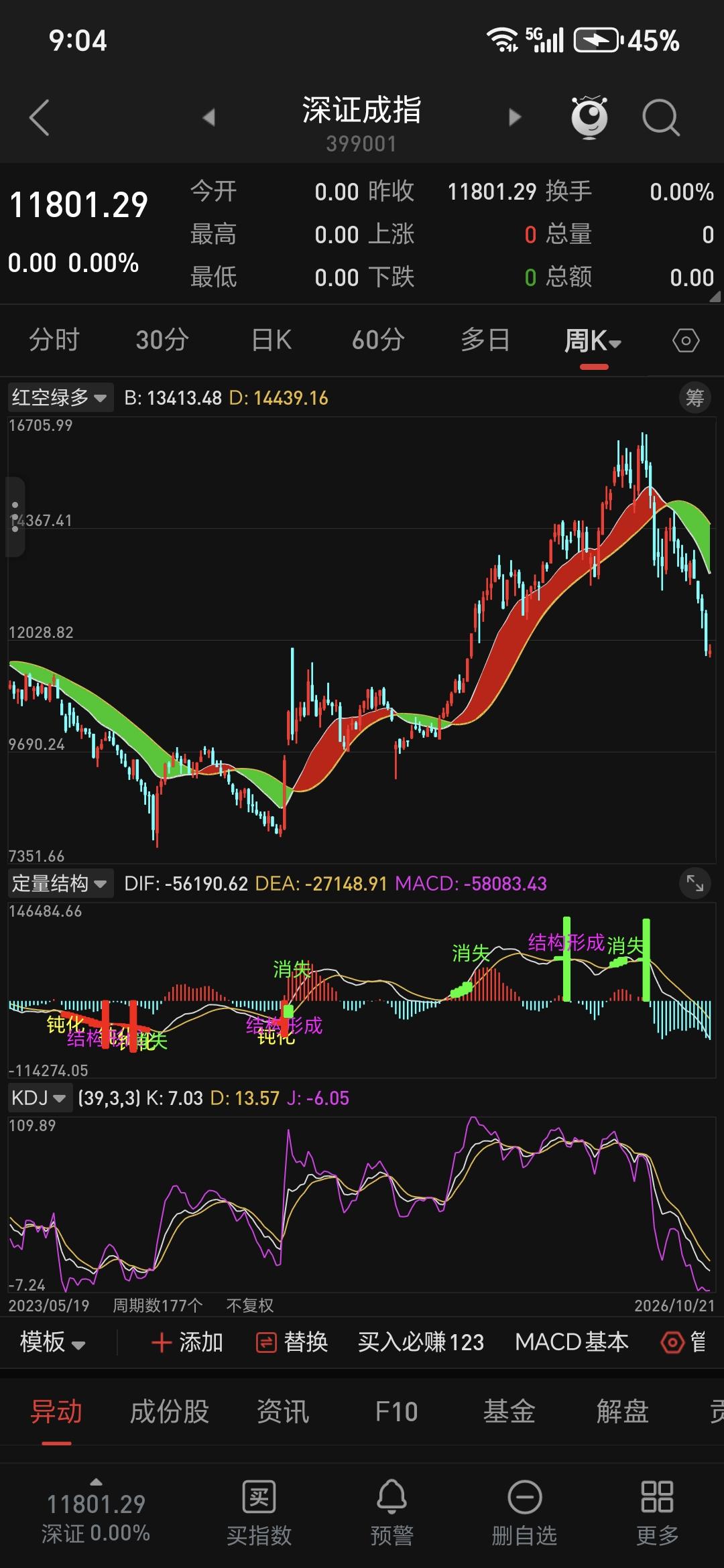Open search with the magnifier icon
The image size is (724, 1568).
(661, 118)
